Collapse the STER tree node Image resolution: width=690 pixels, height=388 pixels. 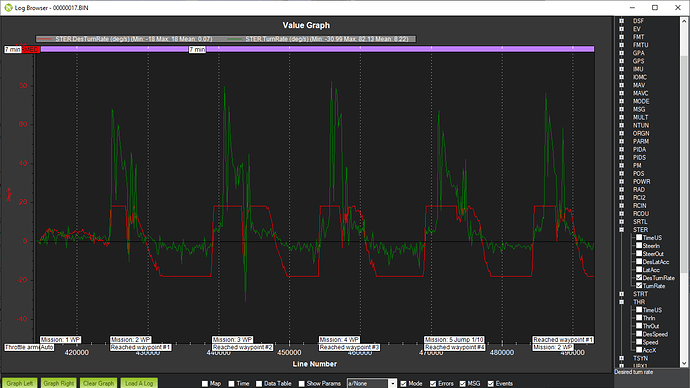621,230
